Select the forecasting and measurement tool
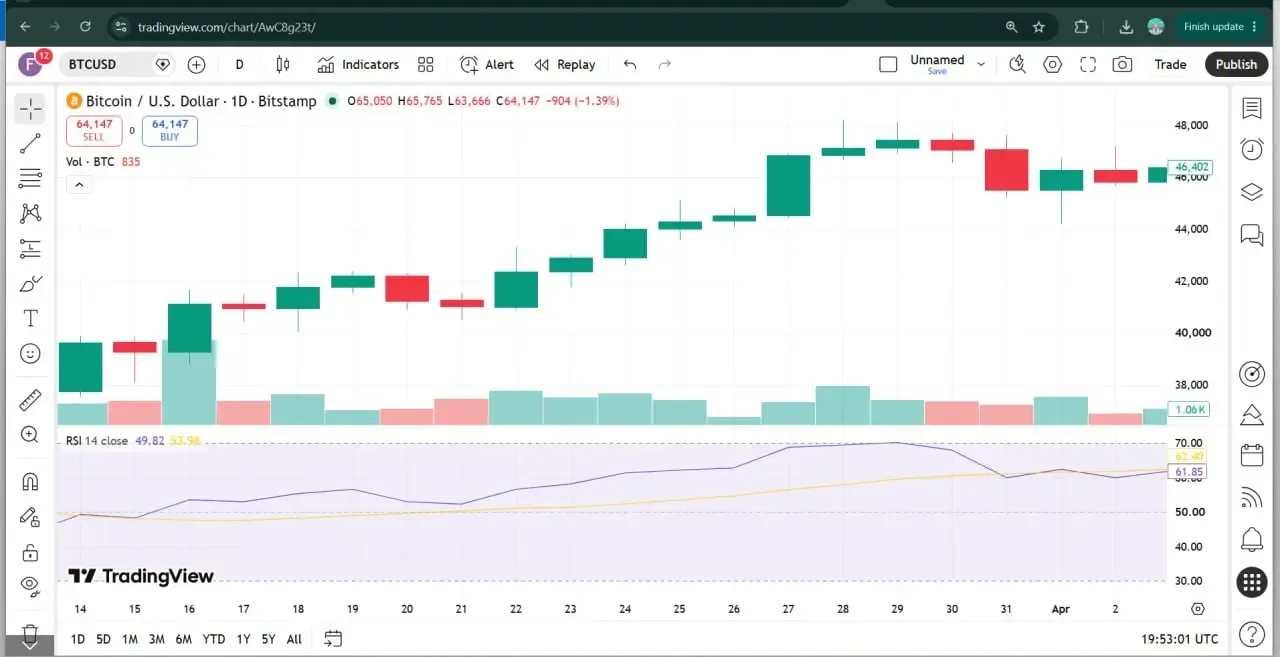 pos(30,248)
